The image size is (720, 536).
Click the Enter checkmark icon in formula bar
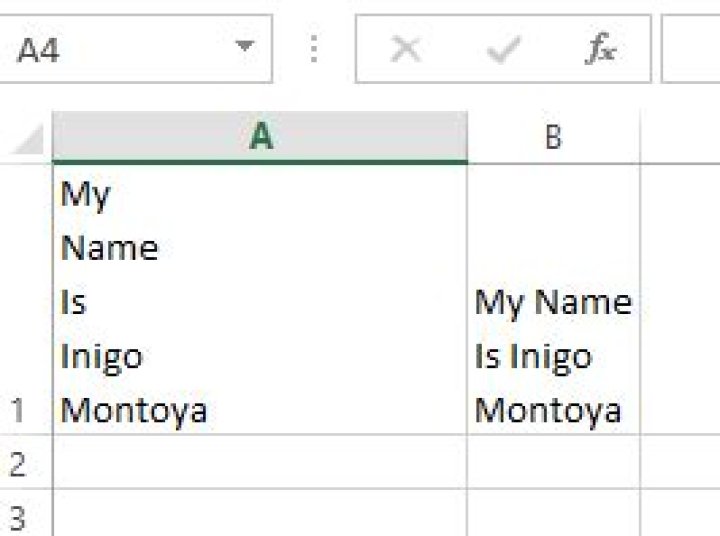click(x=503, y=49)
